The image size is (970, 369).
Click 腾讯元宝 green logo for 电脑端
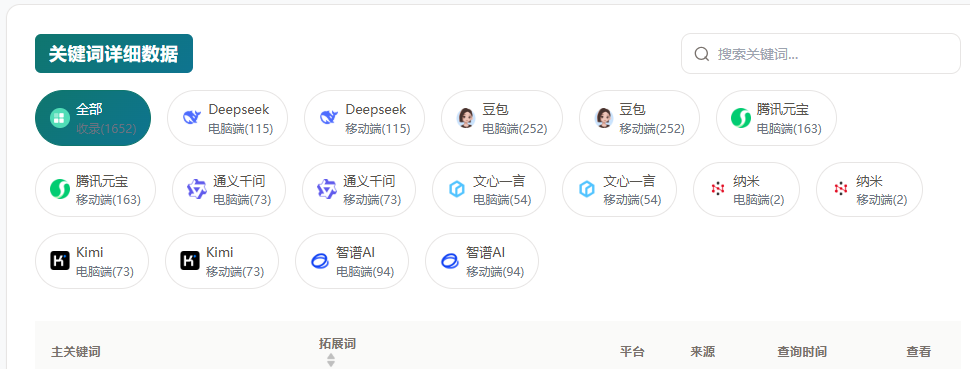tap(740, 118)
